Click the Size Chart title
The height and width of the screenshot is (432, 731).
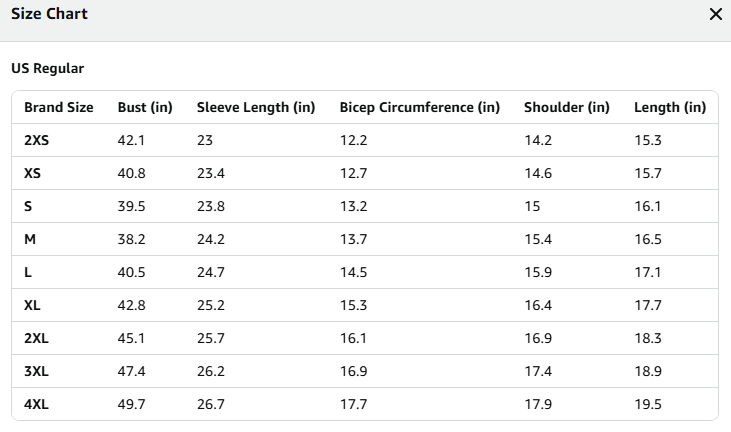(x=49, y=14)
